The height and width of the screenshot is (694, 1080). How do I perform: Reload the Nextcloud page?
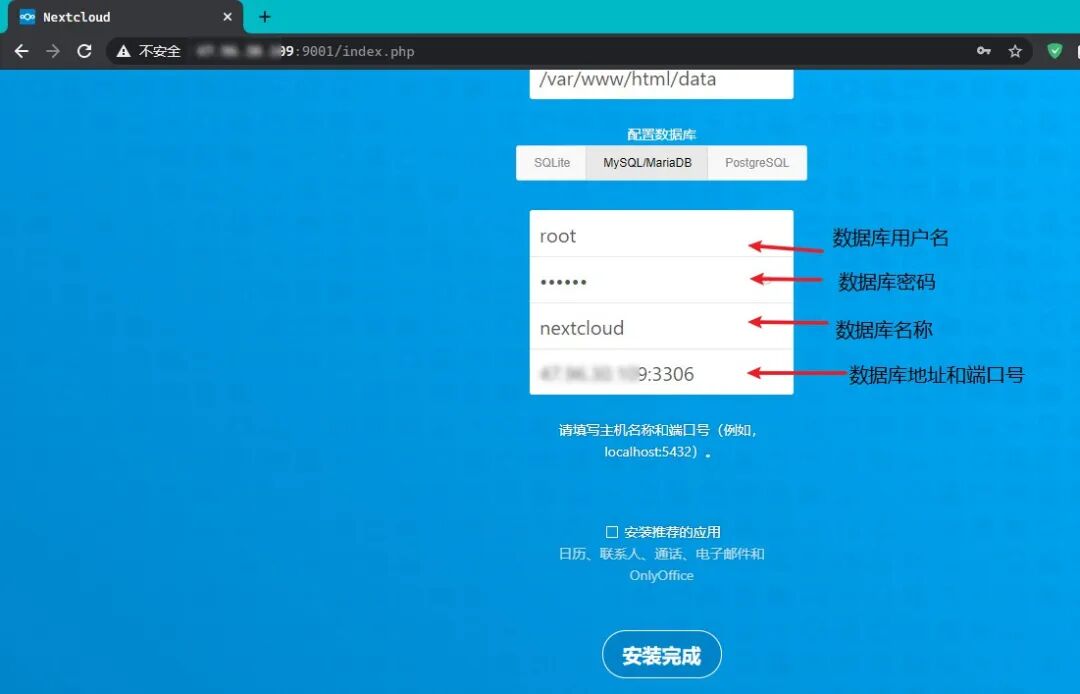(x=84, y=51)
